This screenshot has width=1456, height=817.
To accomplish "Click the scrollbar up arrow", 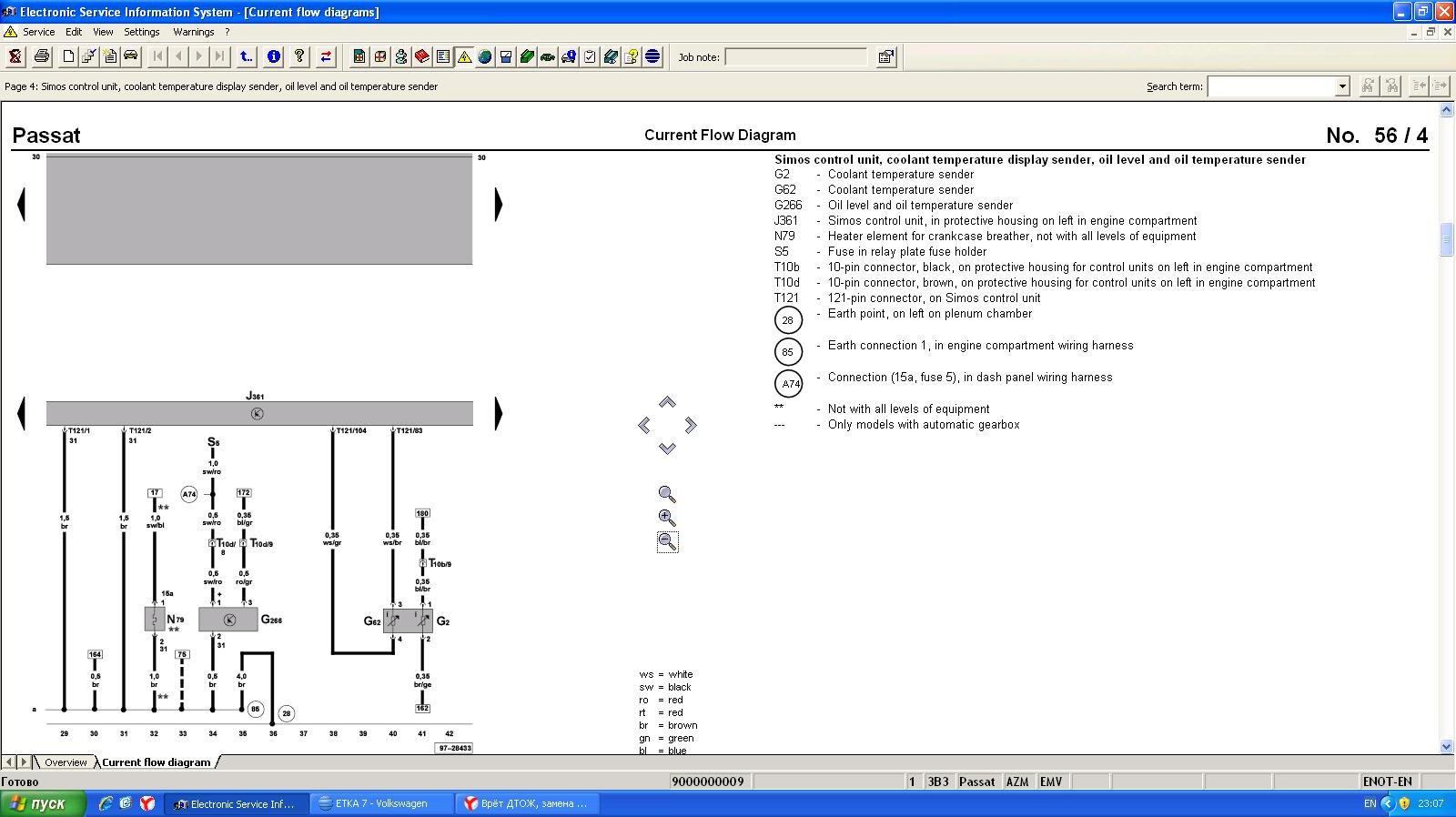I will [x=1447, y=109].
